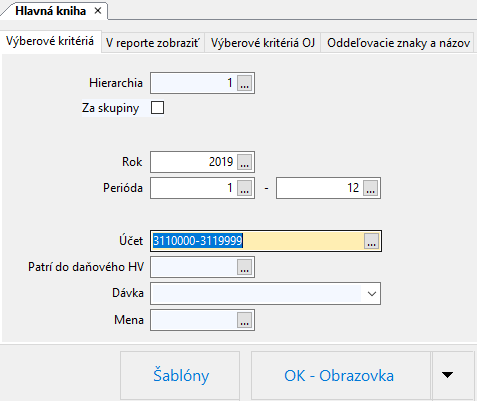477x401 pixels.
Task: Open the Mena lookup ellipsis button
Action: [x=244, y=320]
